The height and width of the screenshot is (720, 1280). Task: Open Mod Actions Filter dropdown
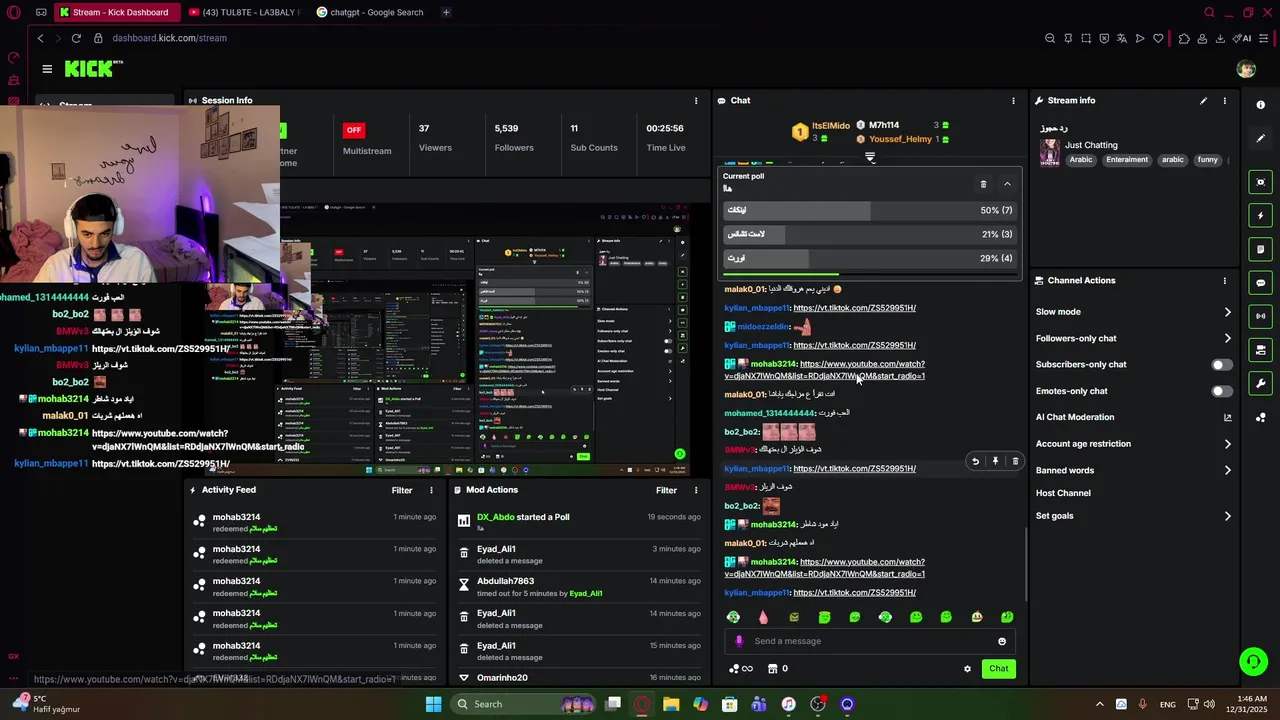click(x=666, y=490)
